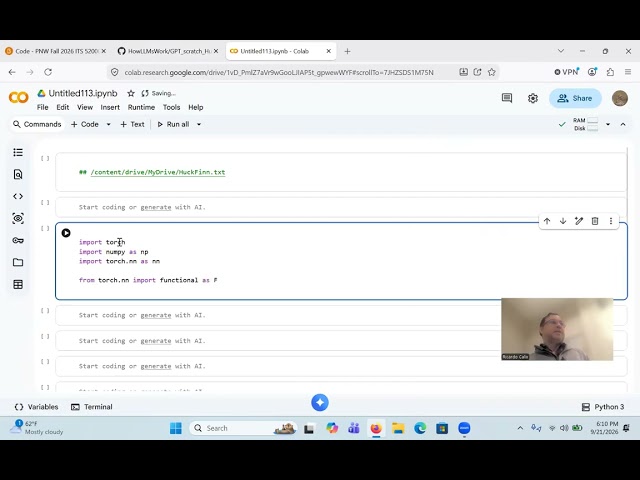
Task: Click the Run all button
Action: tap(173, 124)
